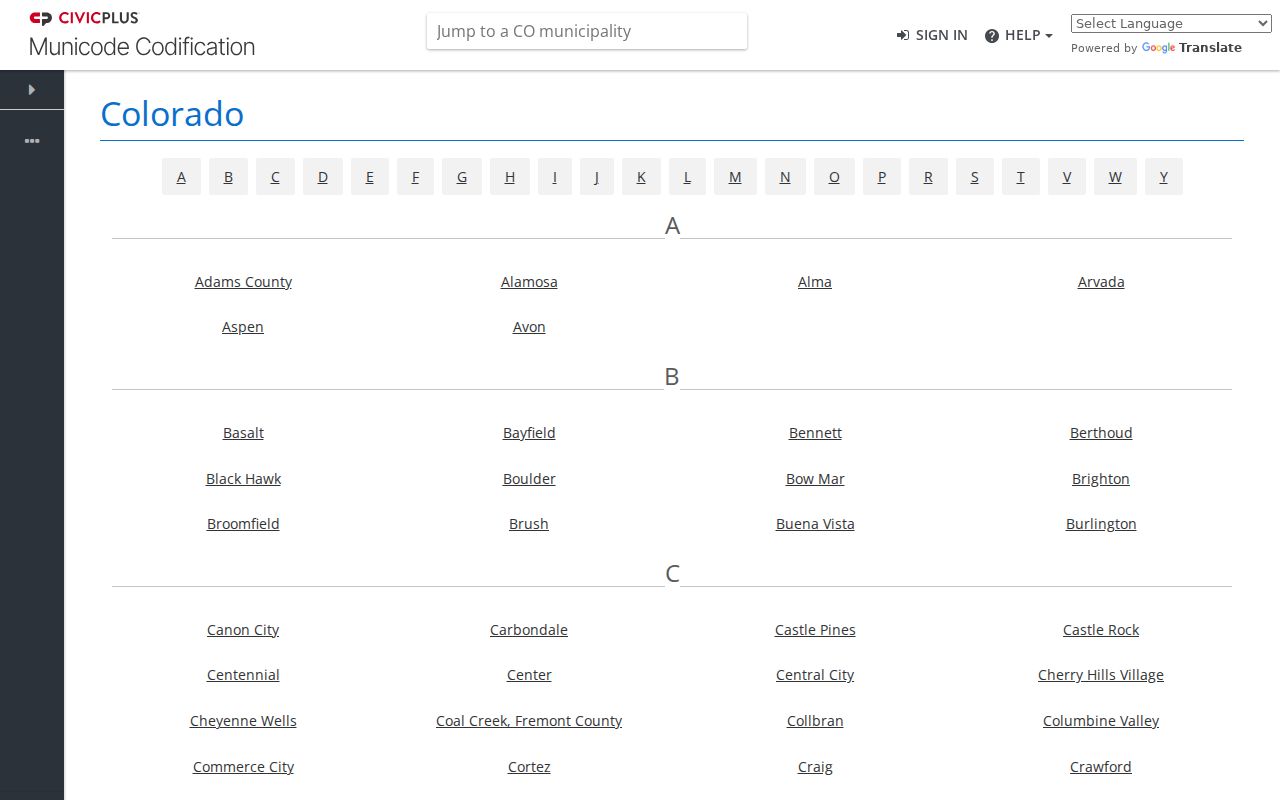Open the Coal Creek, Fremont County link
Screen dimensions: 1280x800
(x=529, y=721)
